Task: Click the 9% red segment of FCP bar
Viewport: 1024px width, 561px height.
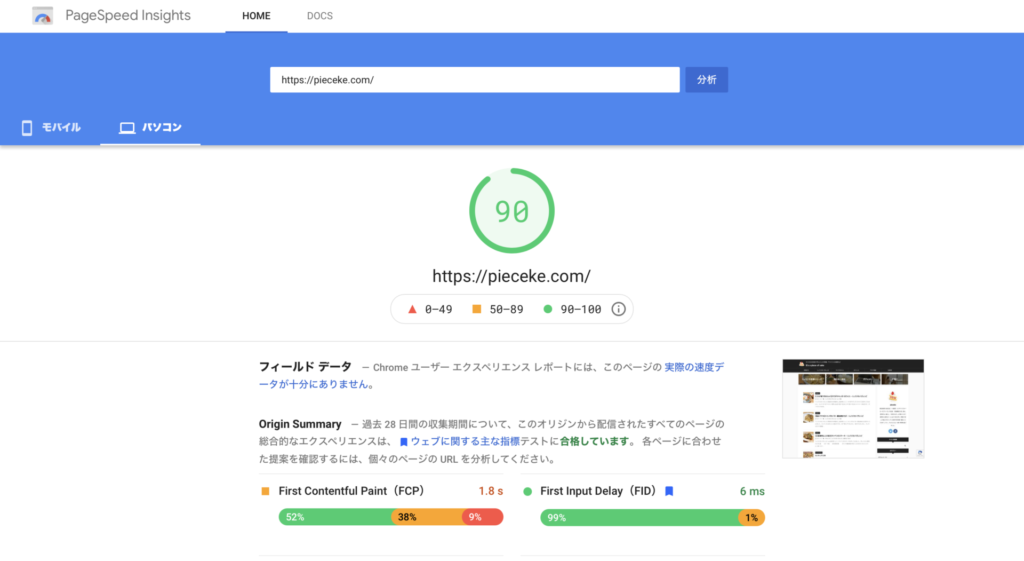Action: coord(483,517)
